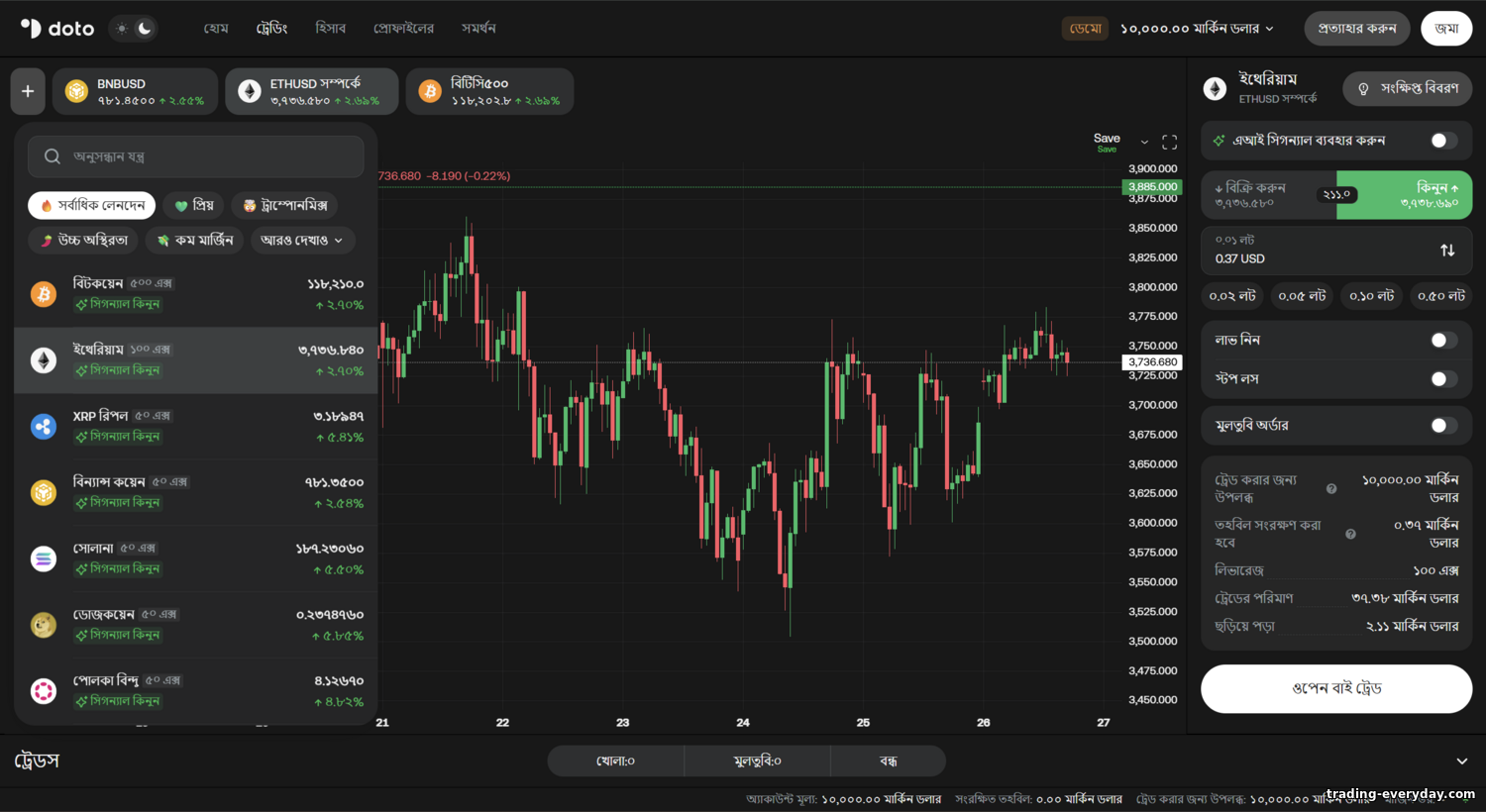Click the open buy trade button
The image size is (1486, 812).
tap(1336, 688)
